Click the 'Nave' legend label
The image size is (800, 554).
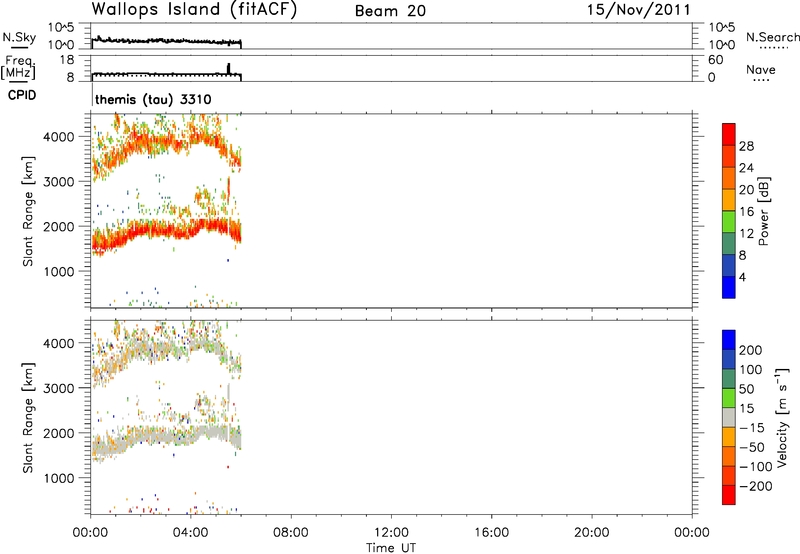(x=761, y=70)
